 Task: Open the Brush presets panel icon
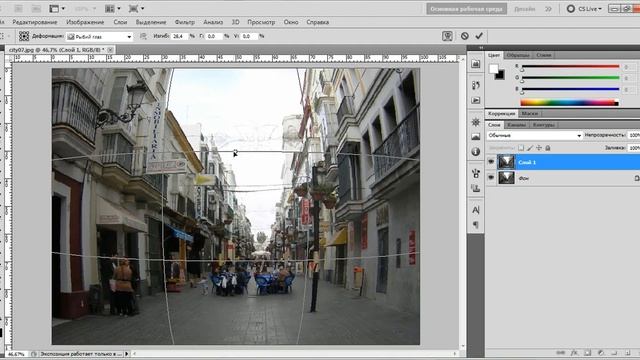point(476,173)
